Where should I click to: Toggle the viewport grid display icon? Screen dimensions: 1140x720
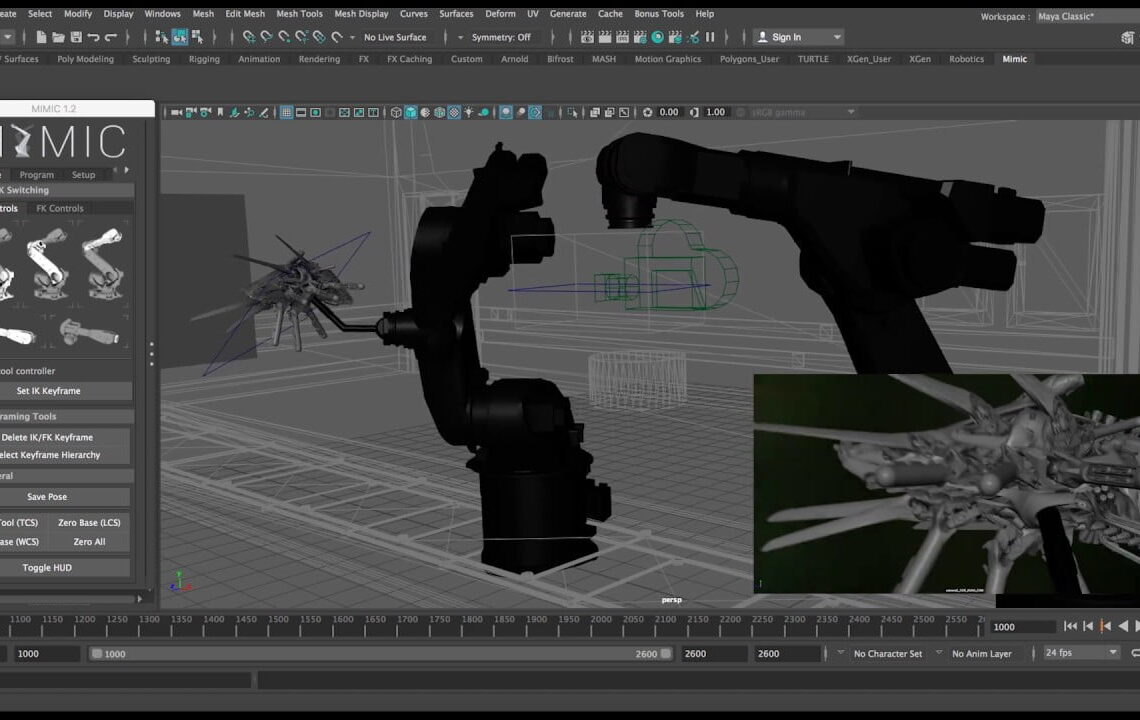click(285, 112)
